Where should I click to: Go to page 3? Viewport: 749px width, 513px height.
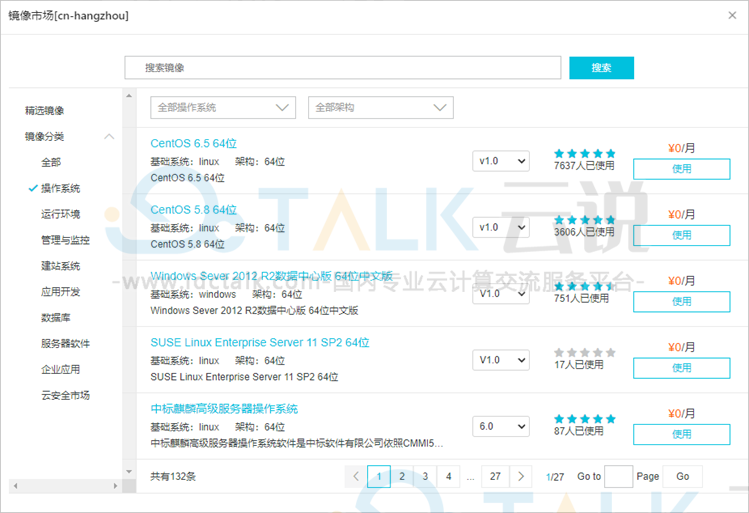click(425, 476)
